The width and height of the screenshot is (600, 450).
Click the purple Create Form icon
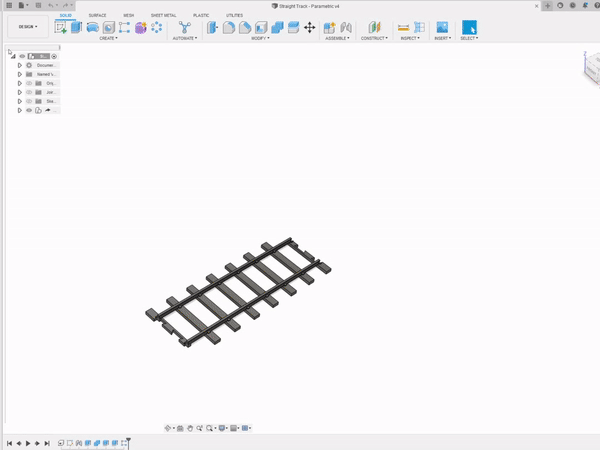pyautogui.click(x=140, y=28)
